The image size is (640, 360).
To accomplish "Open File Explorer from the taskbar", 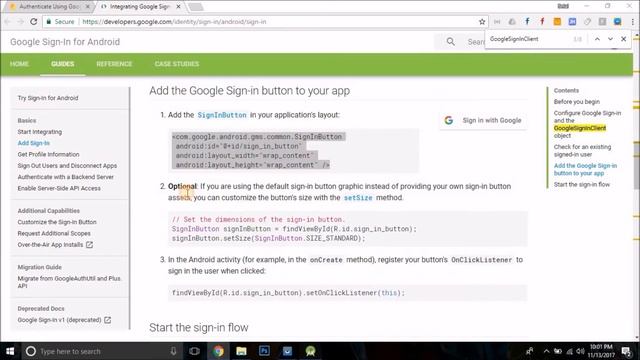I will [x=241, y=351].
